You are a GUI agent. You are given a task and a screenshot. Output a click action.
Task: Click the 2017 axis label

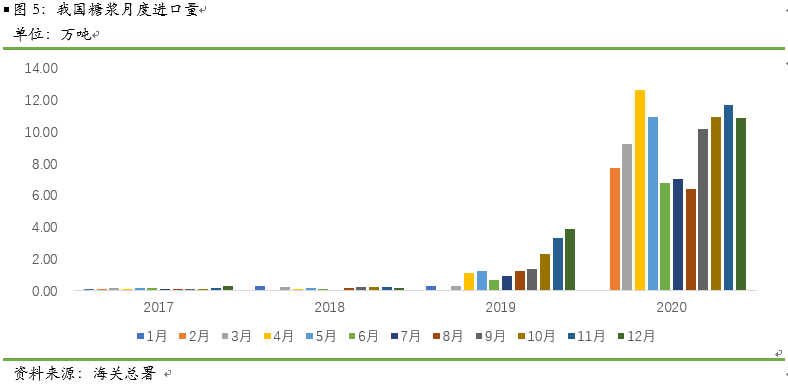[x=158, y=307]
